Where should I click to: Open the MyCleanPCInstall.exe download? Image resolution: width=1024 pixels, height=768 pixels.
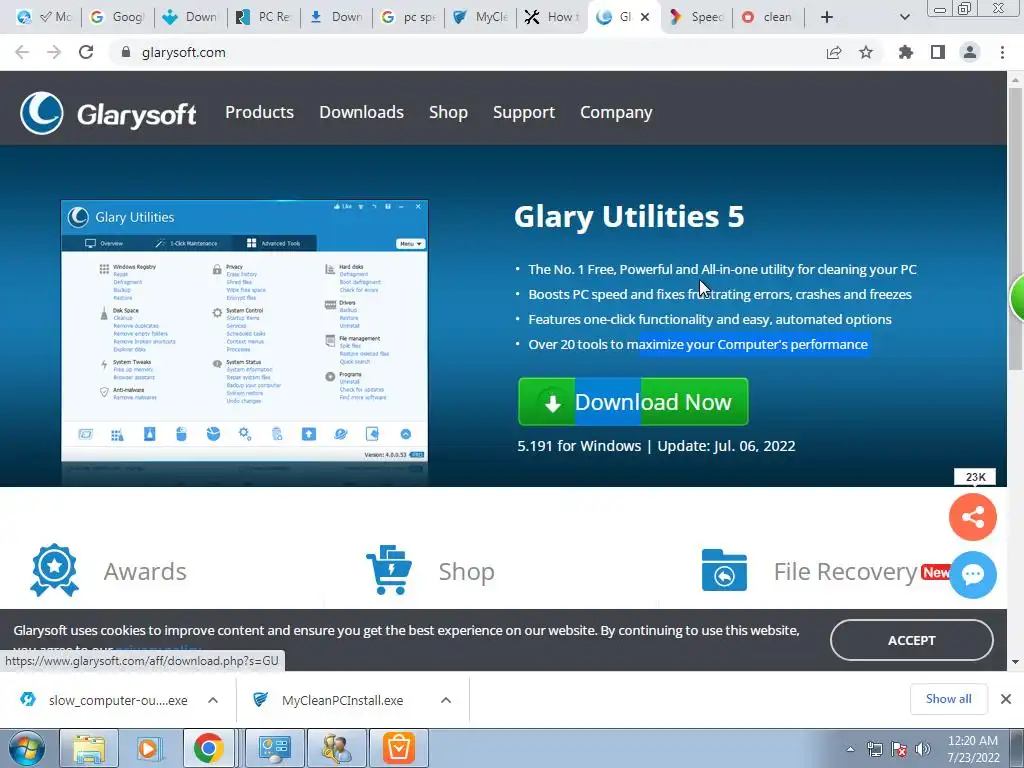point(330,700)
